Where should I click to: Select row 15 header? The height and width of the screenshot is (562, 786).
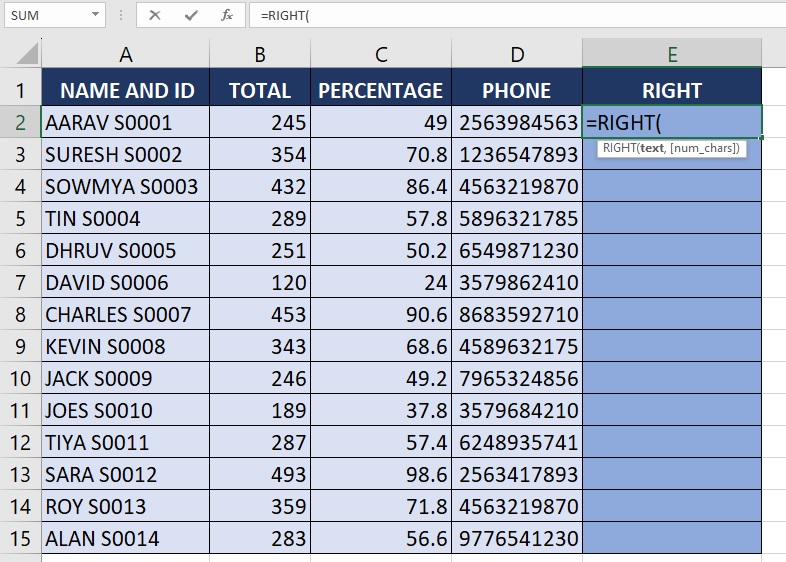[x=20, y=539]
